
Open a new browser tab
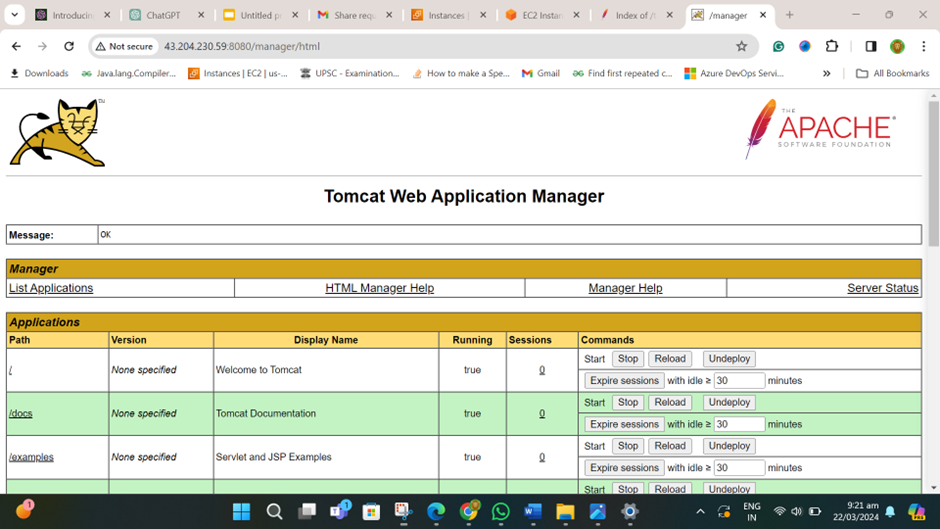pos(790,15)
